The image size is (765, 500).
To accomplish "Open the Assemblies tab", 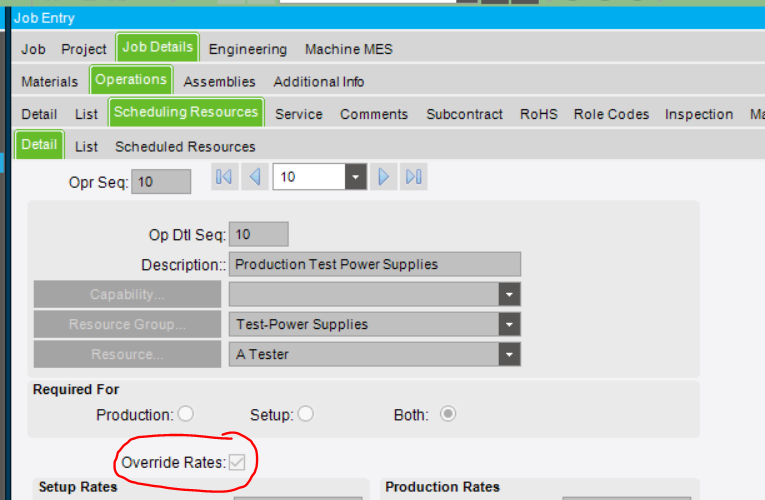I will coord(220,81).
